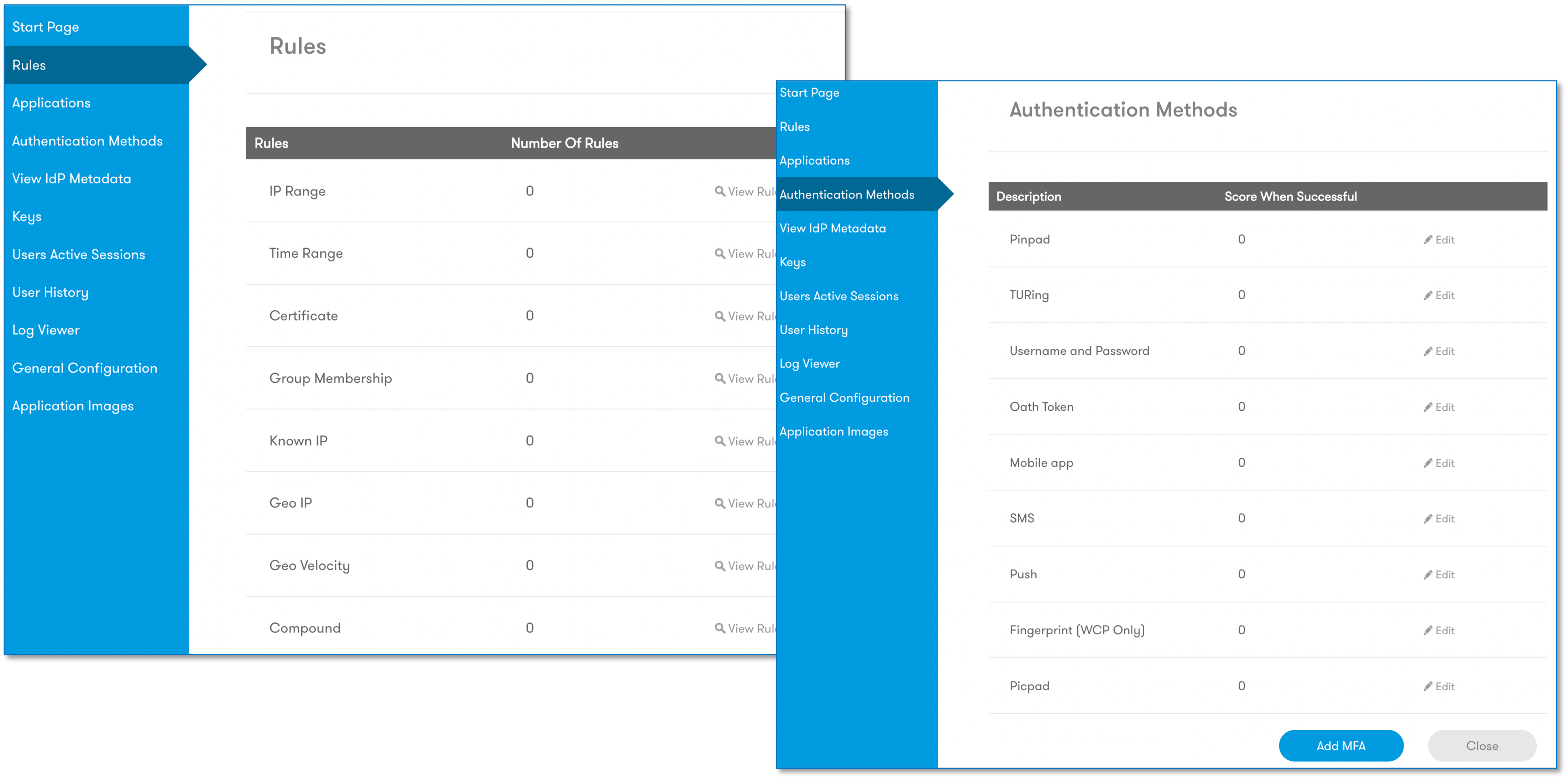Click the Score When Successful column header
Image resolution: width=1568 pixels, height=780 pixels.
point(1290,197)
